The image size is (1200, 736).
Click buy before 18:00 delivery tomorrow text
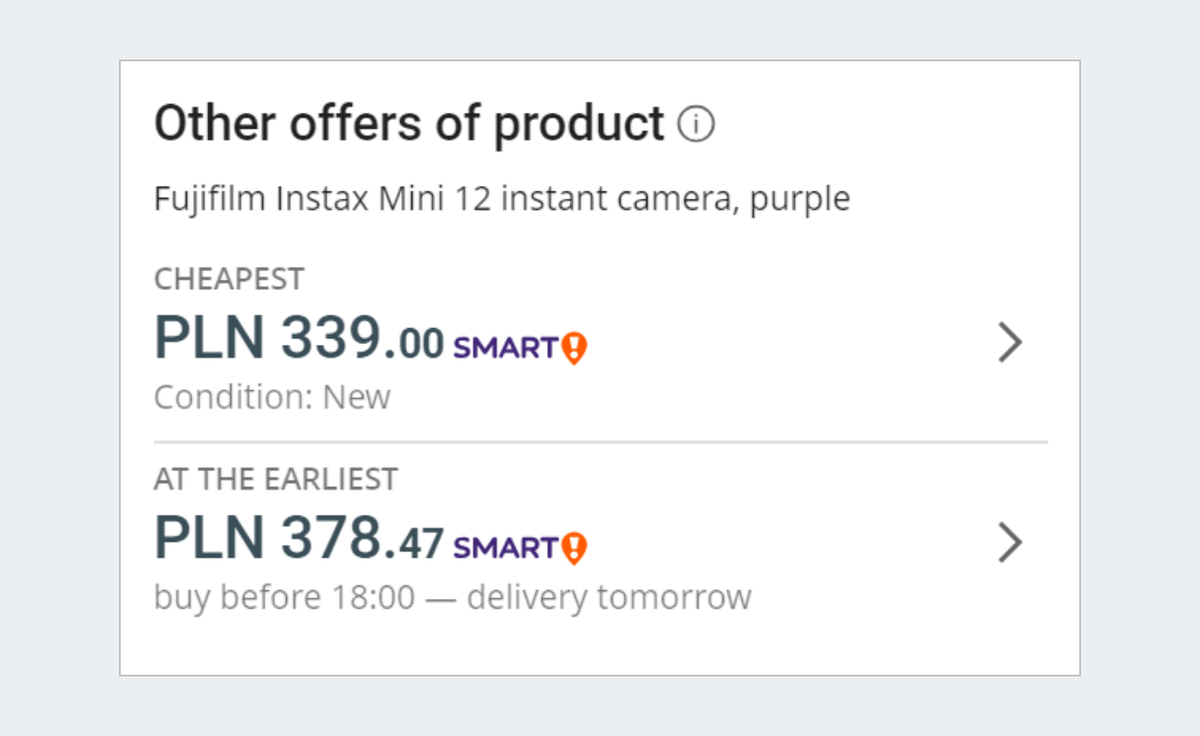pyautogui.click(x=452, y=598)
